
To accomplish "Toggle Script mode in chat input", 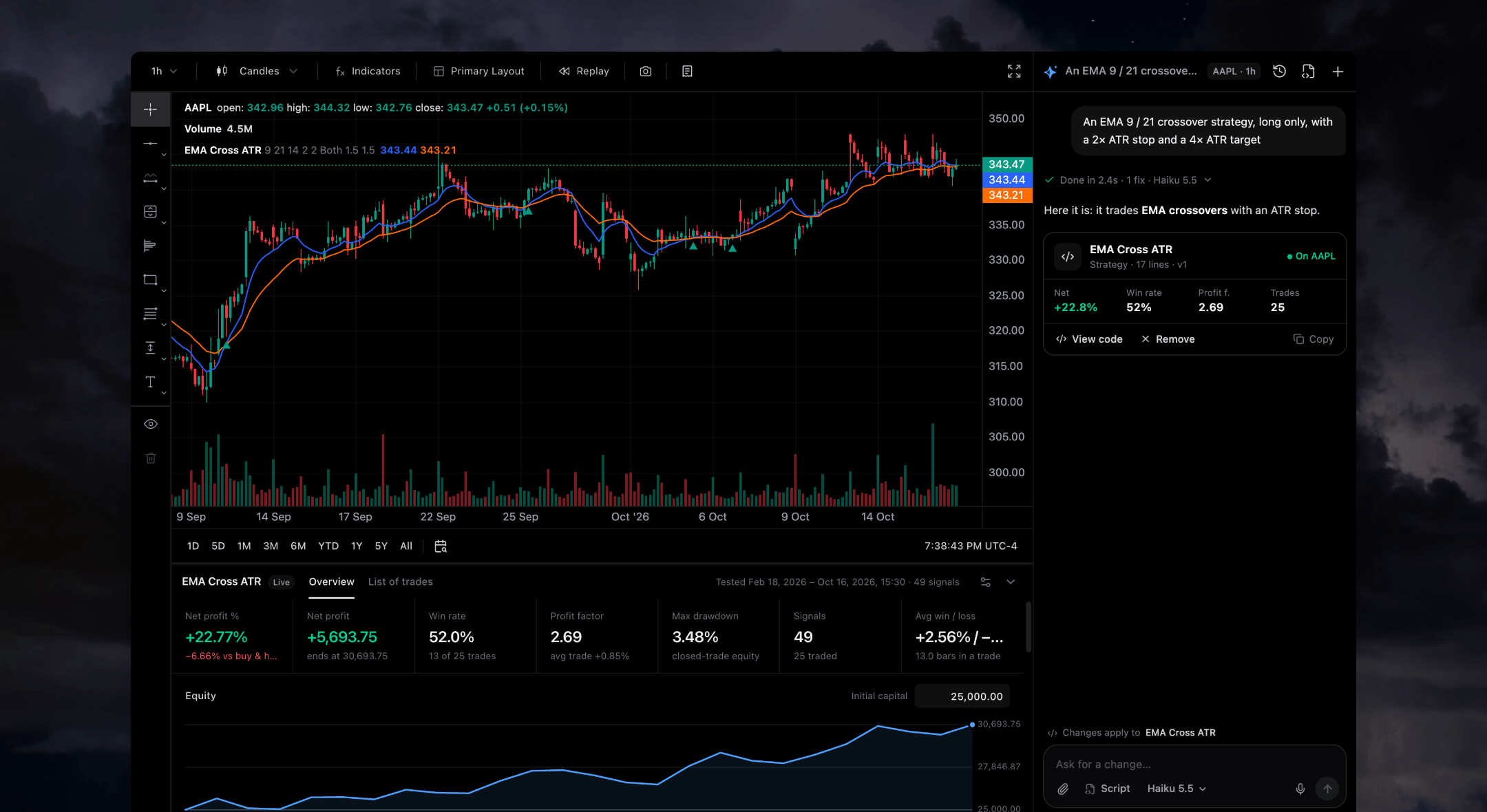I will [x=1107, y=789].
